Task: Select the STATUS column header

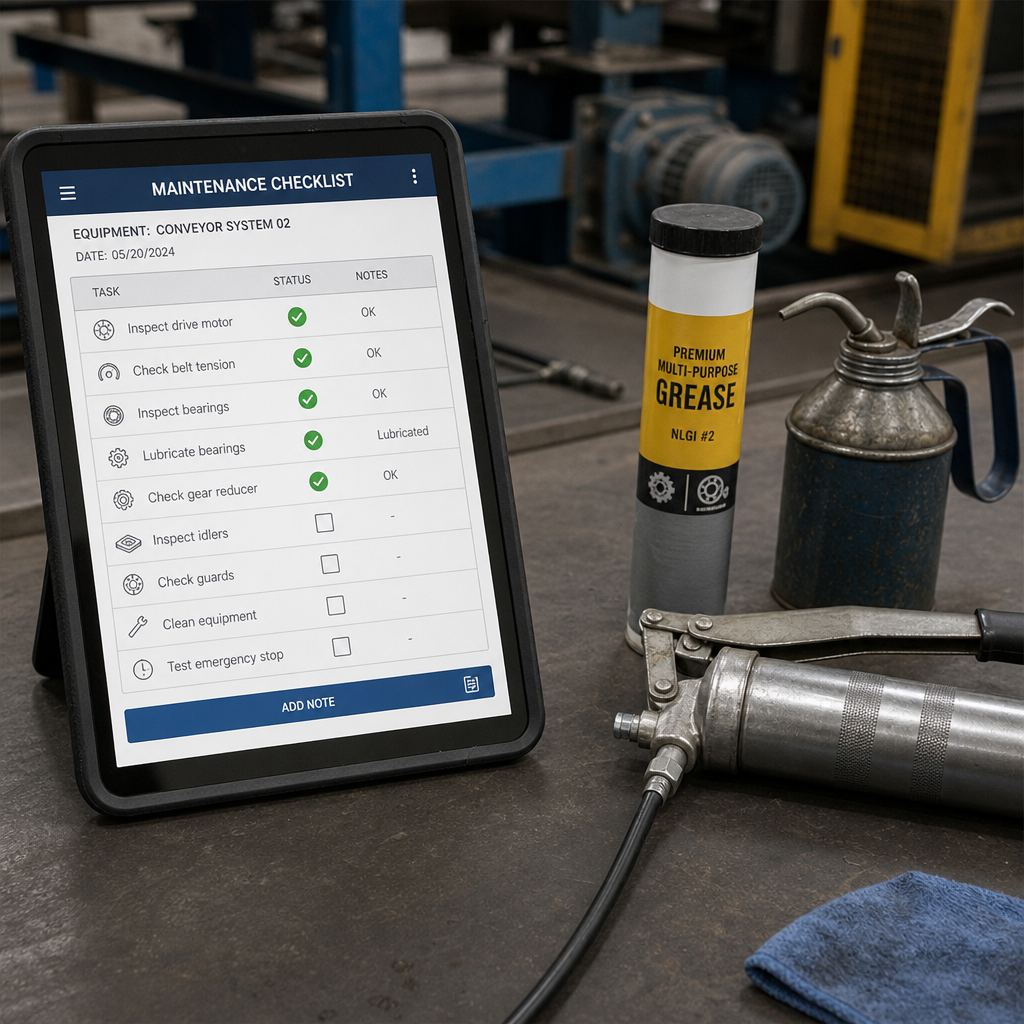Action: point(292,280)
